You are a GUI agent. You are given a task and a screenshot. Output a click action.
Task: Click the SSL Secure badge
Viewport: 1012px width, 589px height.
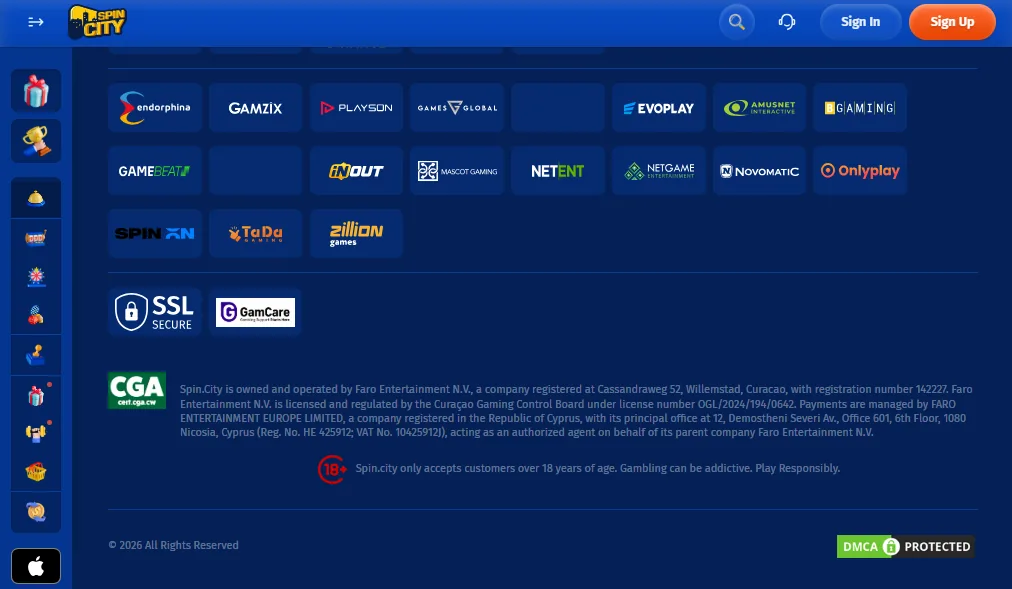click(x=155, y=312)
